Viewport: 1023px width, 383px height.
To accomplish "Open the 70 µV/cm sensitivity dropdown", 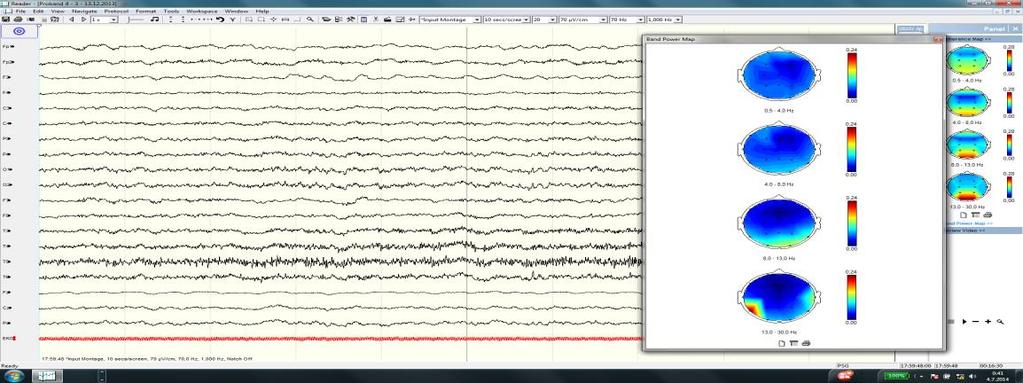I will click(583, 20).
